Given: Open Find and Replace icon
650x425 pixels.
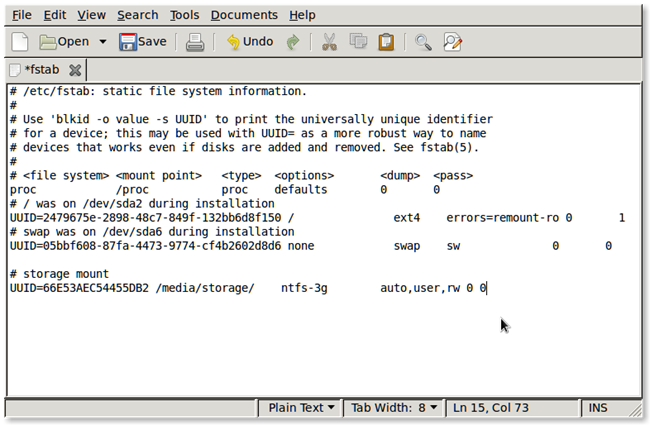Looking at the screenshot, I should (x=453, y=42).
